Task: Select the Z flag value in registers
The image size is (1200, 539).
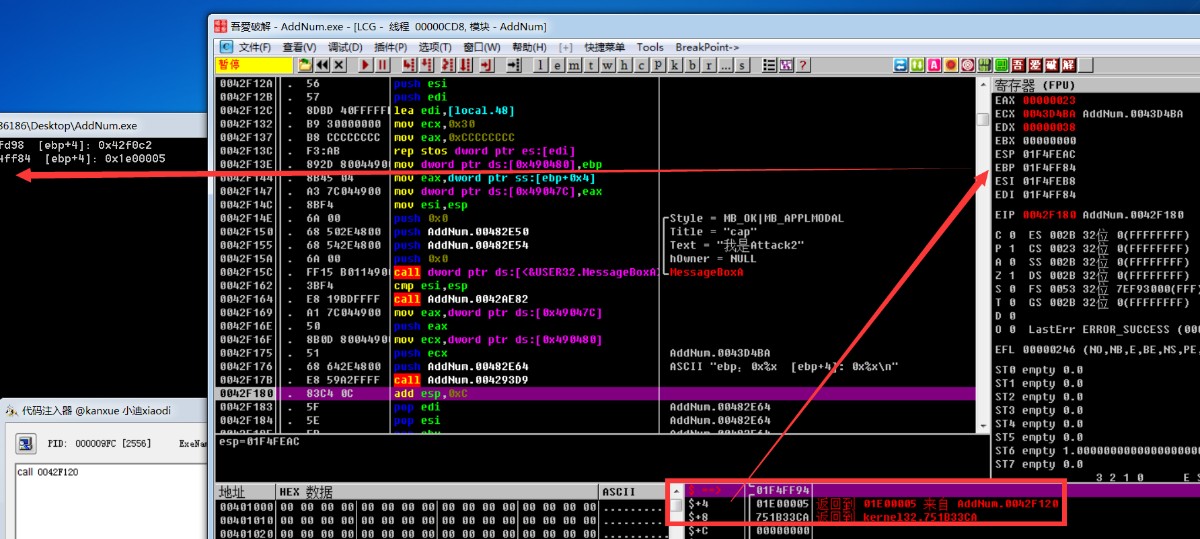Action: point(1012,275)
